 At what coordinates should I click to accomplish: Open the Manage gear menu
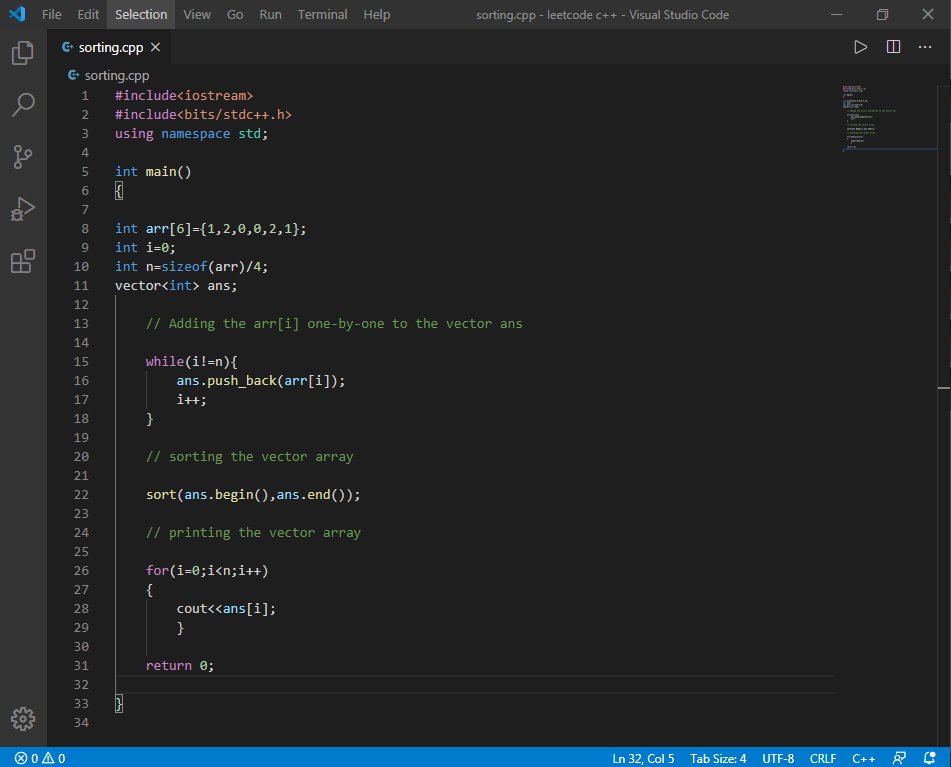[23, 718]
